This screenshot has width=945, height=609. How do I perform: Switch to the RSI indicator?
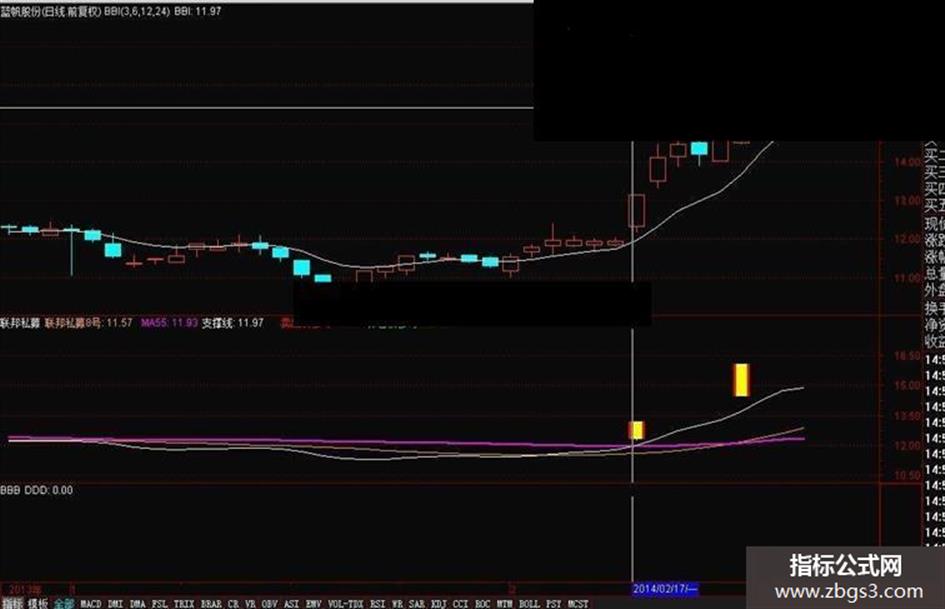coord(378,604)
